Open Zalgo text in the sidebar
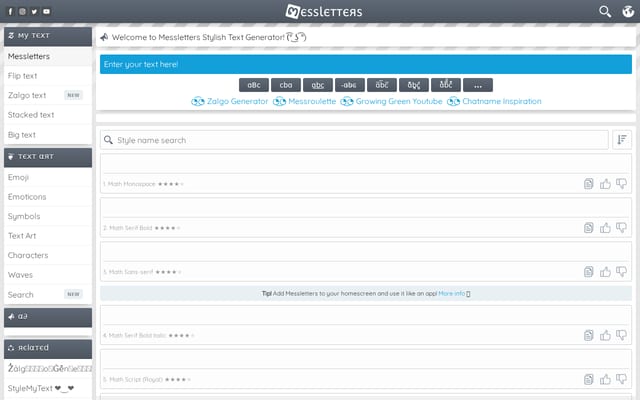The height and width of the screenshot is (400, 640). [48, 96]
